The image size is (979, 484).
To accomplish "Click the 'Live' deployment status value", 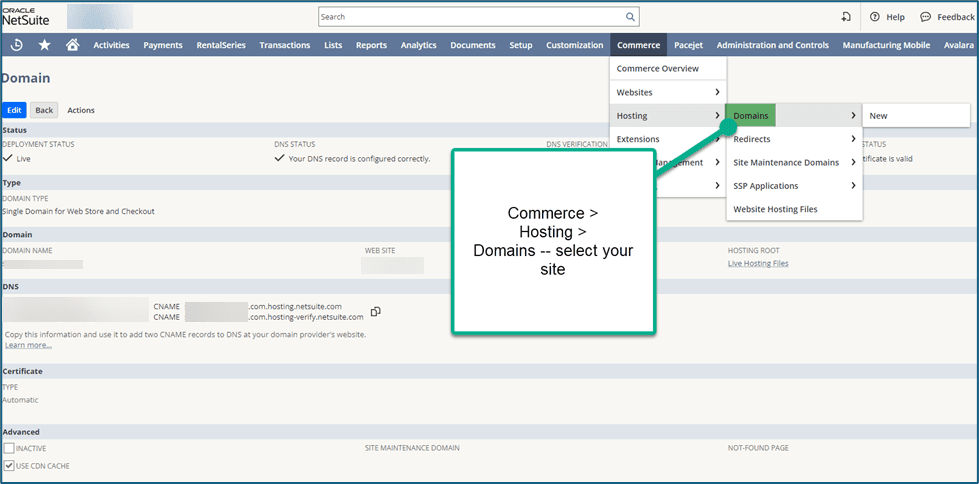I will point(23,159).
